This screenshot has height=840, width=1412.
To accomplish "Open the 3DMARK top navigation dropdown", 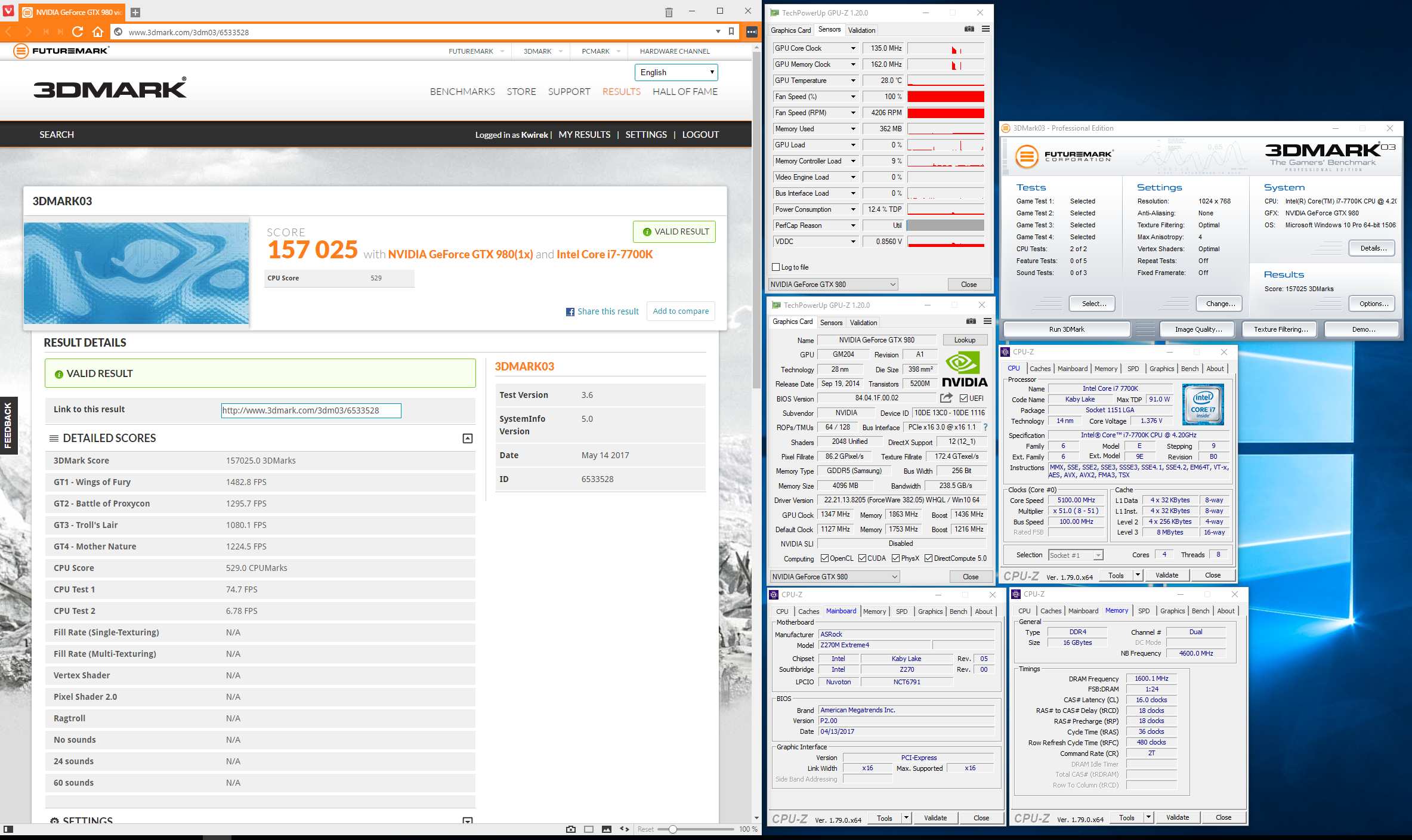I will point(543,51).
